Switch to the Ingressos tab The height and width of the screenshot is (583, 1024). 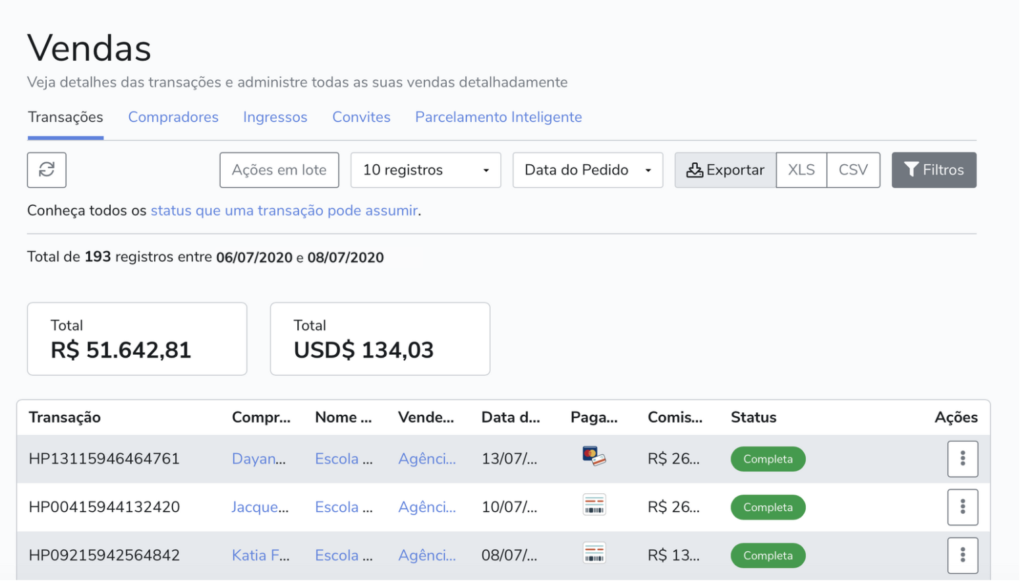click(x=275, y=117)
